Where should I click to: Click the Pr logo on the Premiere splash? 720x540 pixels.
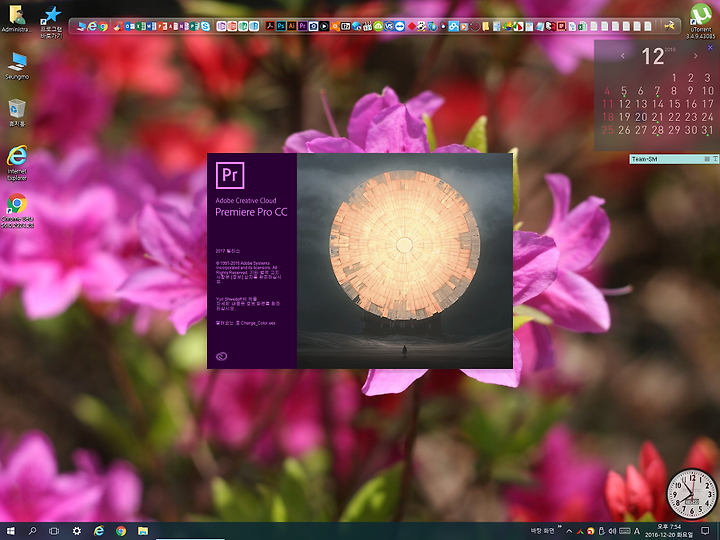click(230, 175)
